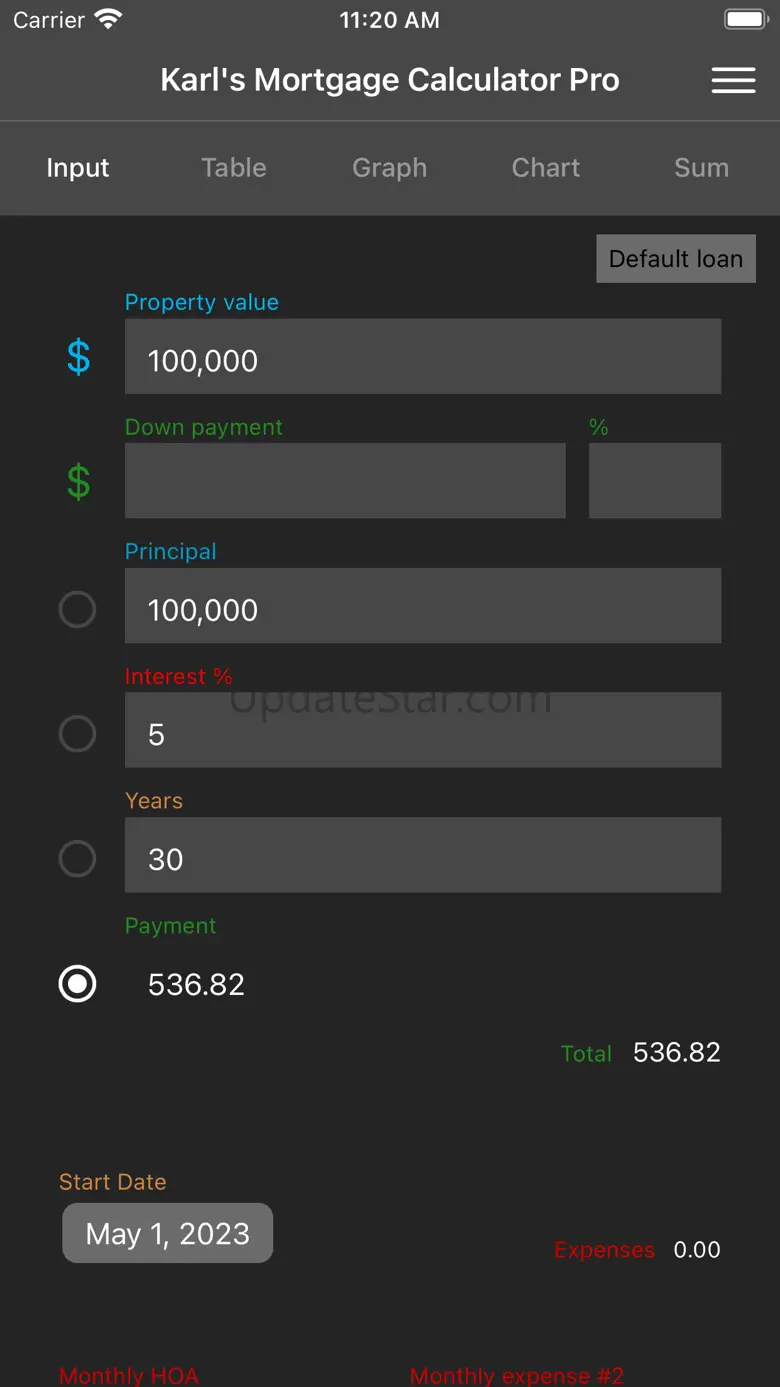Tap the battery status icon

745,20
